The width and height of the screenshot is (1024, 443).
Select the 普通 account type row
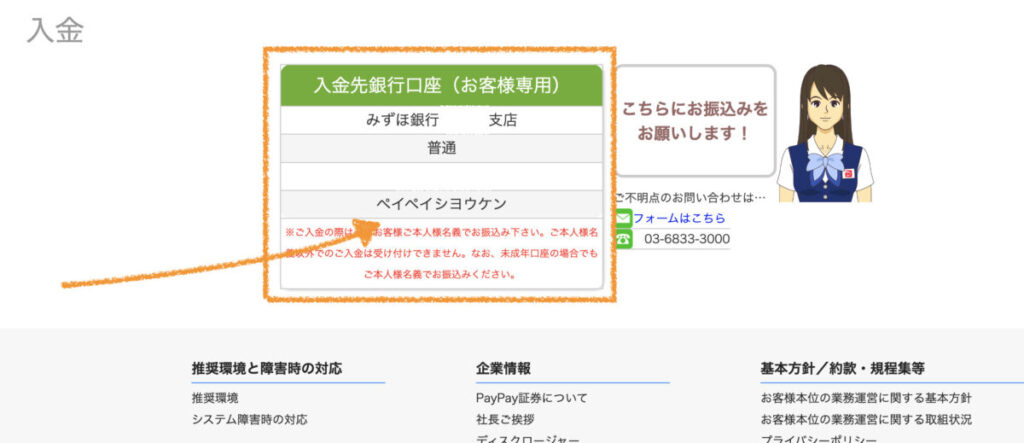point(441,148)
